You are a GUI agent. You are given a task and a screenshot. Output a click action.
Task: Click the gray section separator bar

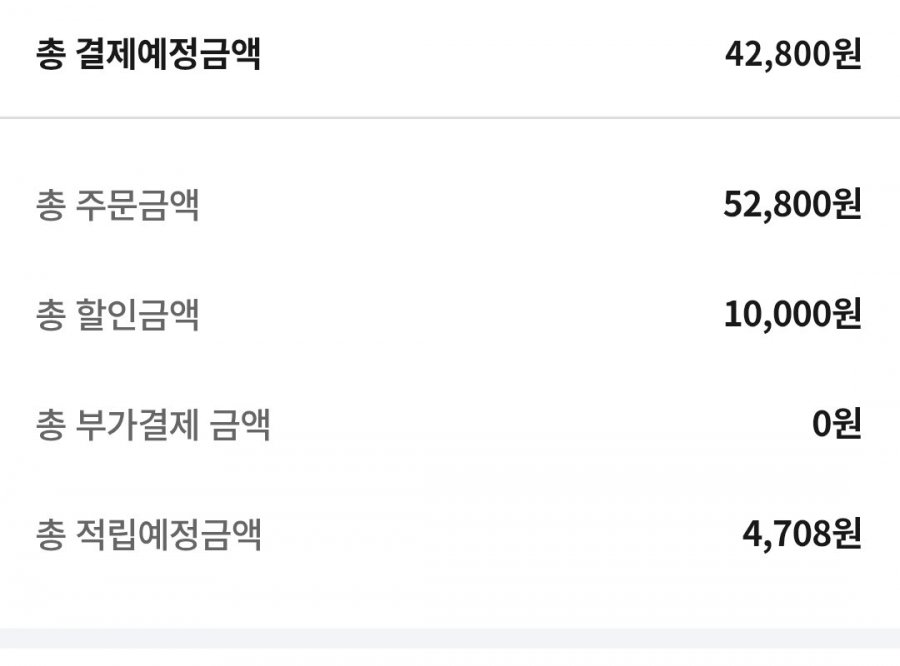(x=450, y=638)
